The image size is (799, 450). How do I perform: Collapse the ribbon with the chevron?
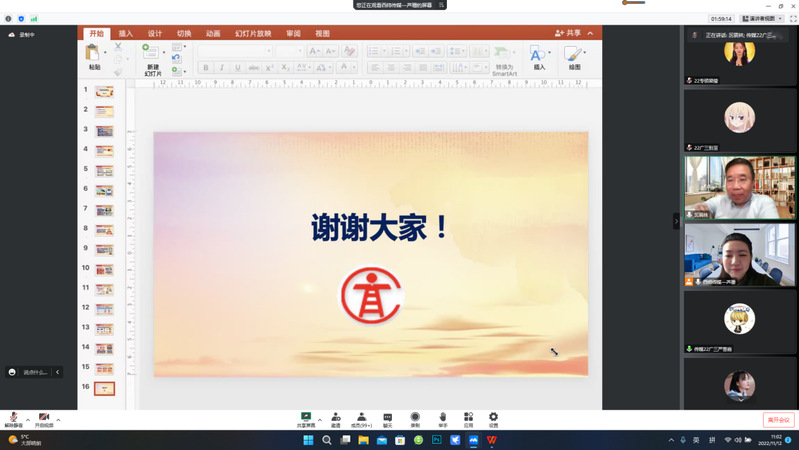pyautogui.click(x=590, y=33)
